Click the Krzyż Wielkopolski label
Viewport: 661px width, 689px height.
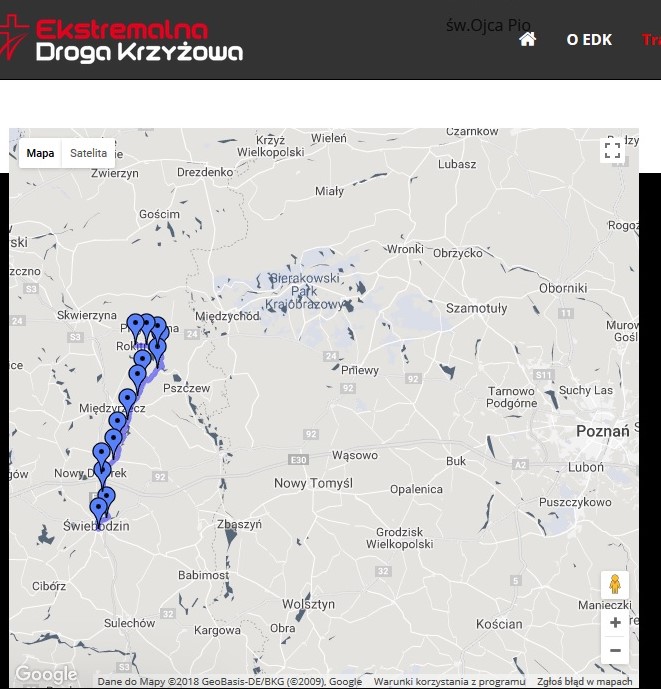tap(271, 146)
